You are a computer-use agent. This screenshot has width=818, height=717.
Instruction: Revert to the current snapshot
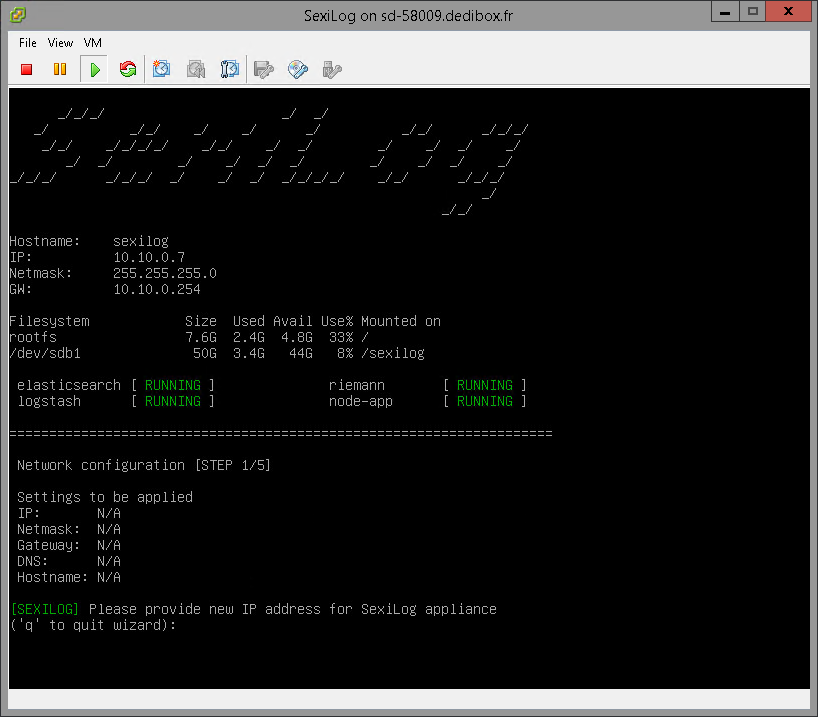point(196,69)
